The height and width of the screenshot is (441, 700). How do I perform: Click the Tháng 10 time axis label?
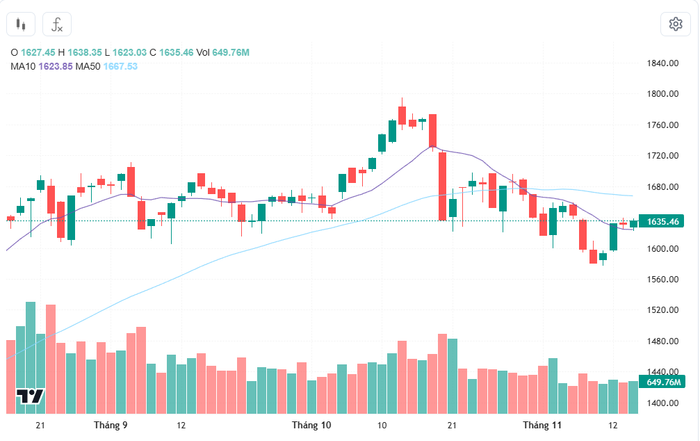[x=311, y=425]
